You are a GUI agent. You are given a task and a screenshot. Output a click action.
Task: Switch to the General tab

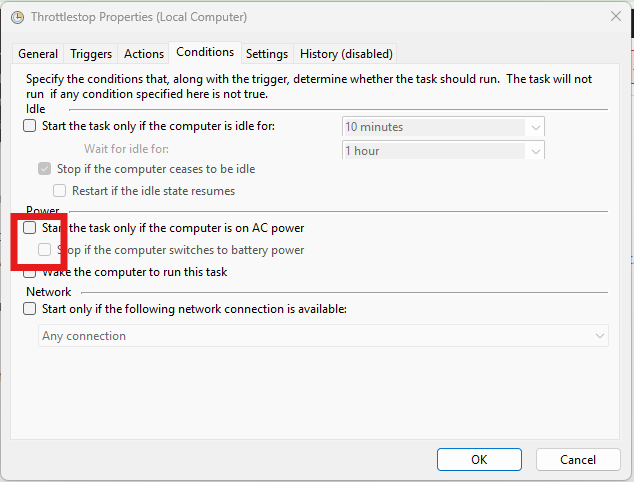click(x=38, y=54)
